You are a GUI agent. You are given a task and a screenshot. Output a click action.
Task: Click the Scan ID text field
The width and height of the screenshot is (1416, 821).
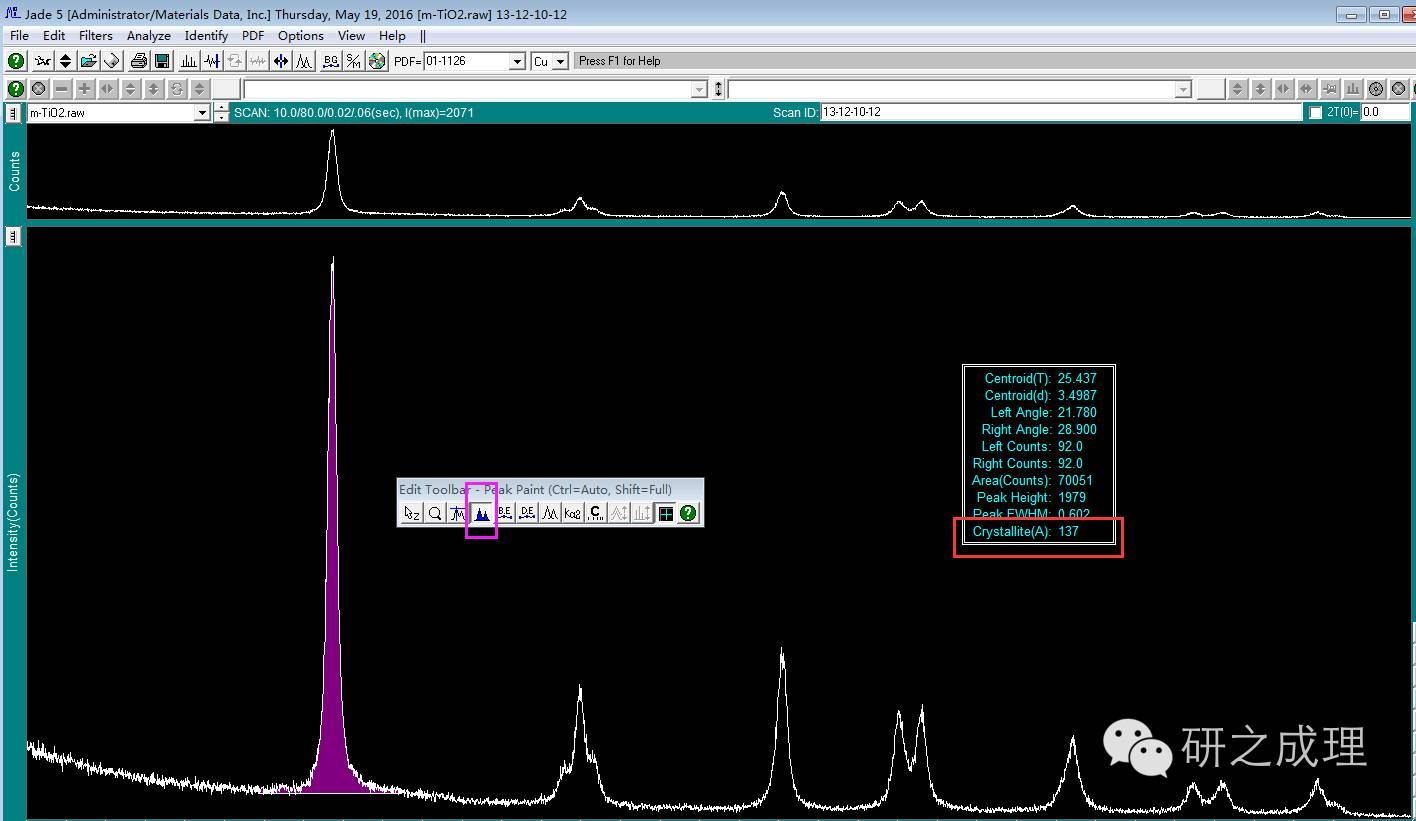click(1060, 112)
